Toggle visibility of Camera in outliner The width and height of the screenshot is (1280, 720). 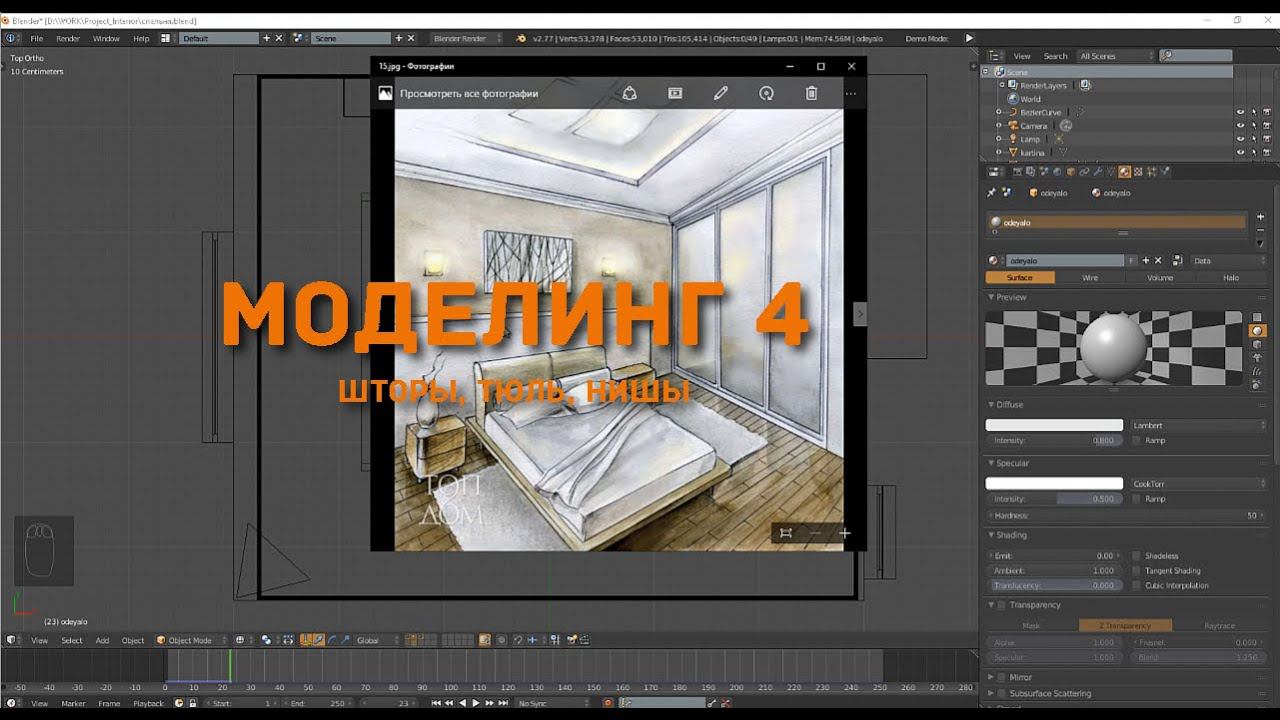(1241, 126)
